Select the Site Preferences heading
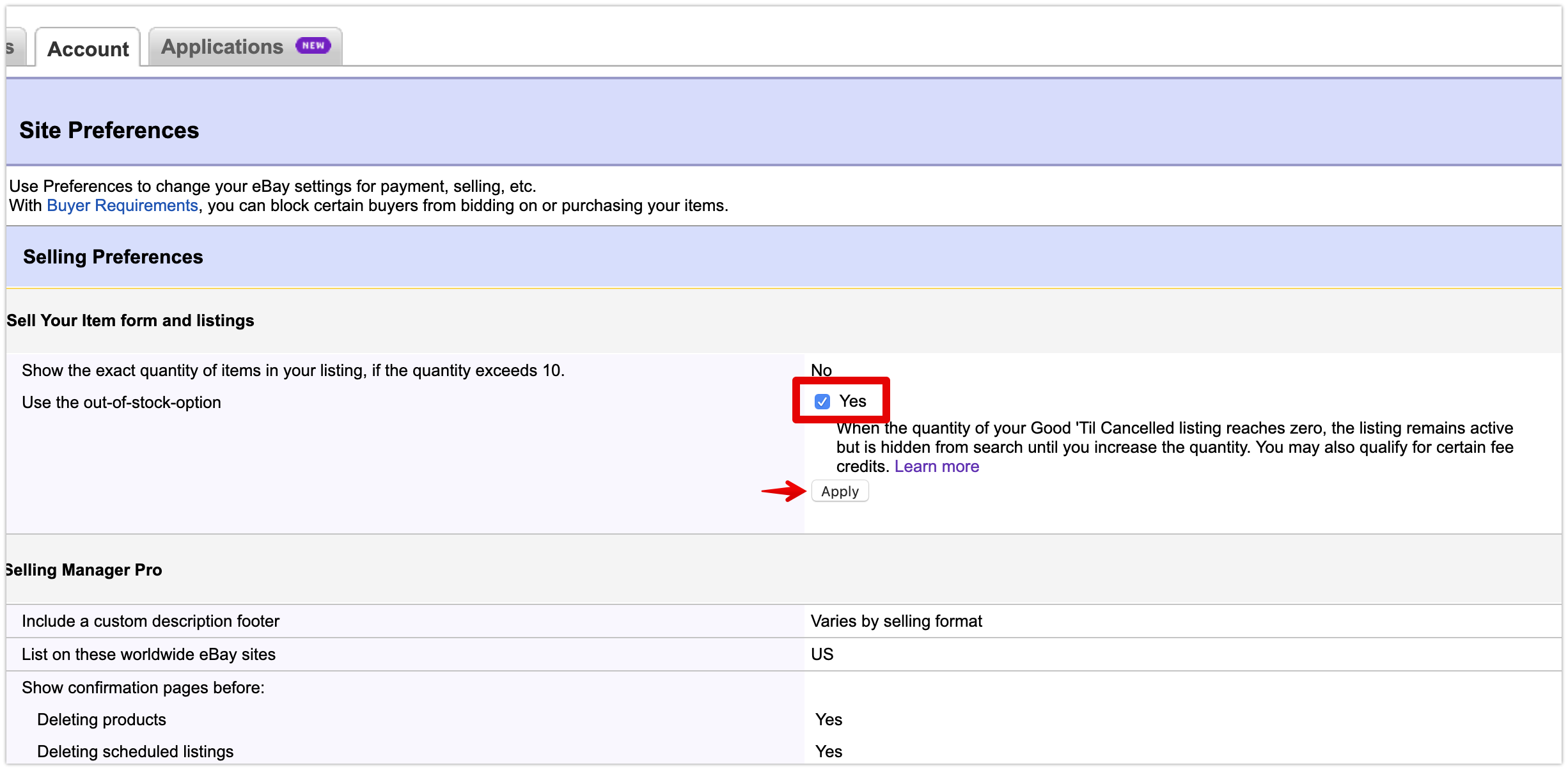1568x770 pixels. click(x=109, y=130)
